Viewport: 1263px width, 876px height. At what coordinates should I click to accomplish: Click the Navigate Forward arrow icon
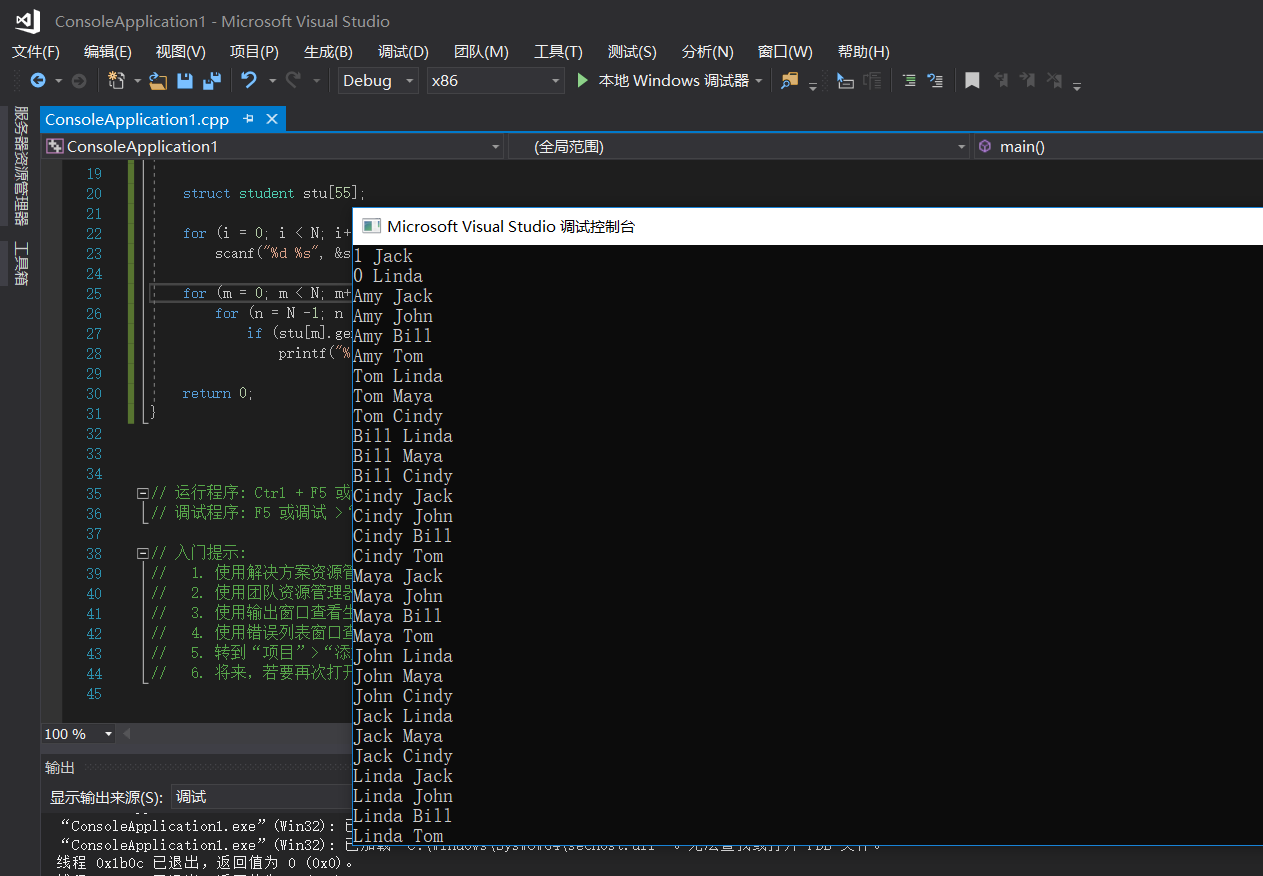(78, 81)
